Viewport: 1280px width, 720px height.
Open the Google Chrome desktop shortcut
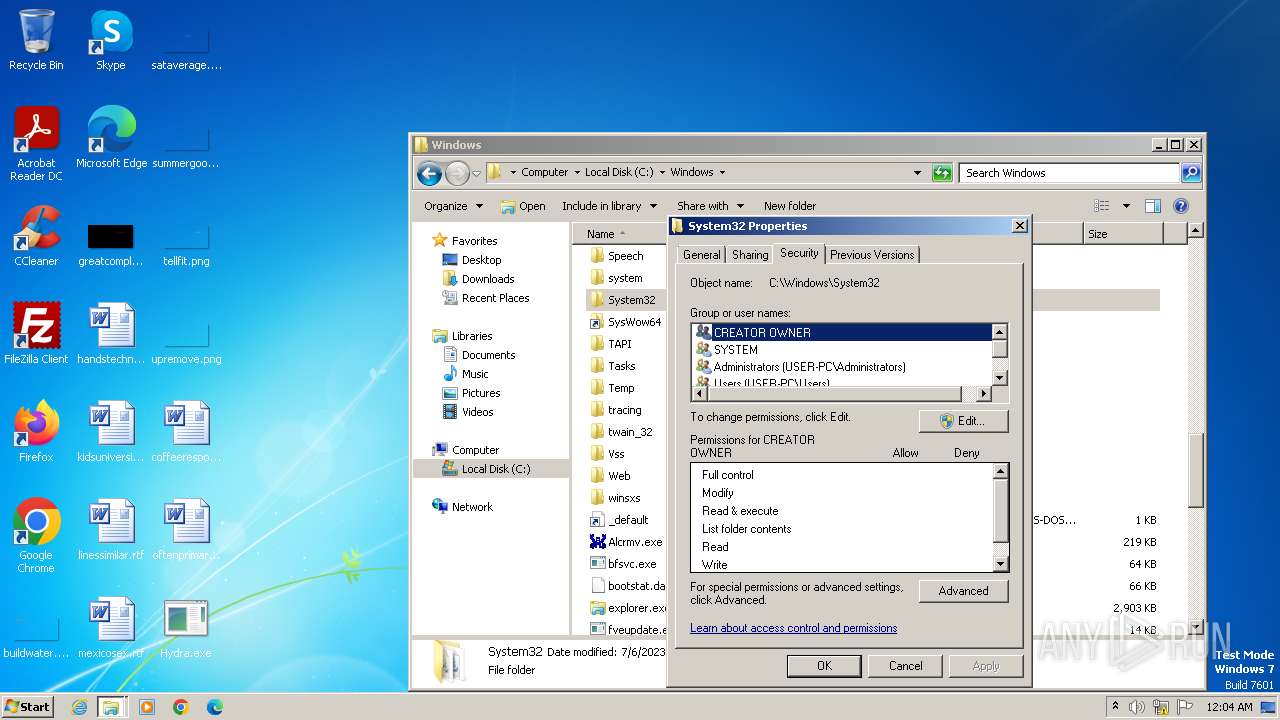[x=36, y=536]
